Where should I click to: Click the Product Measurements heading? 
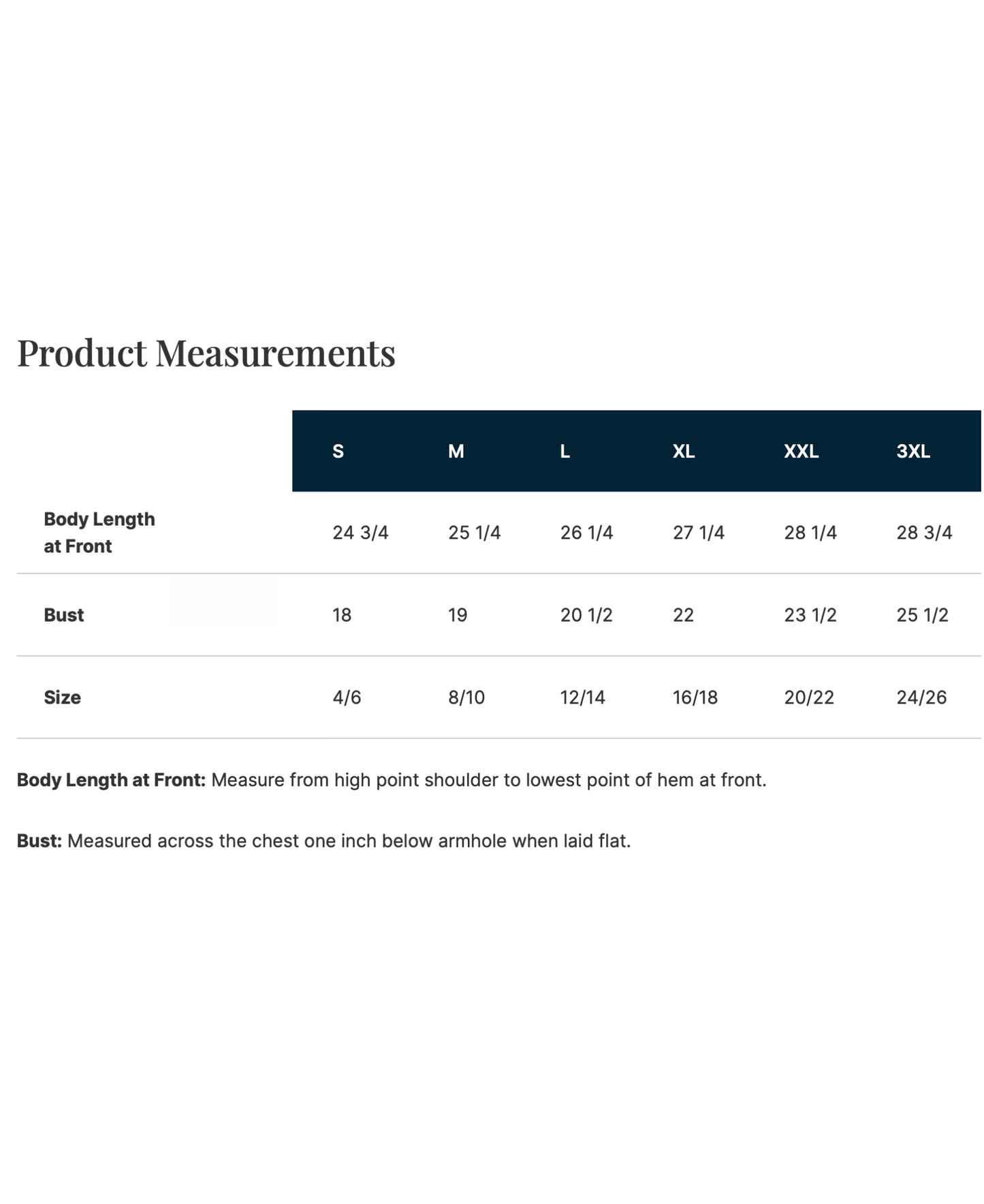206,353
